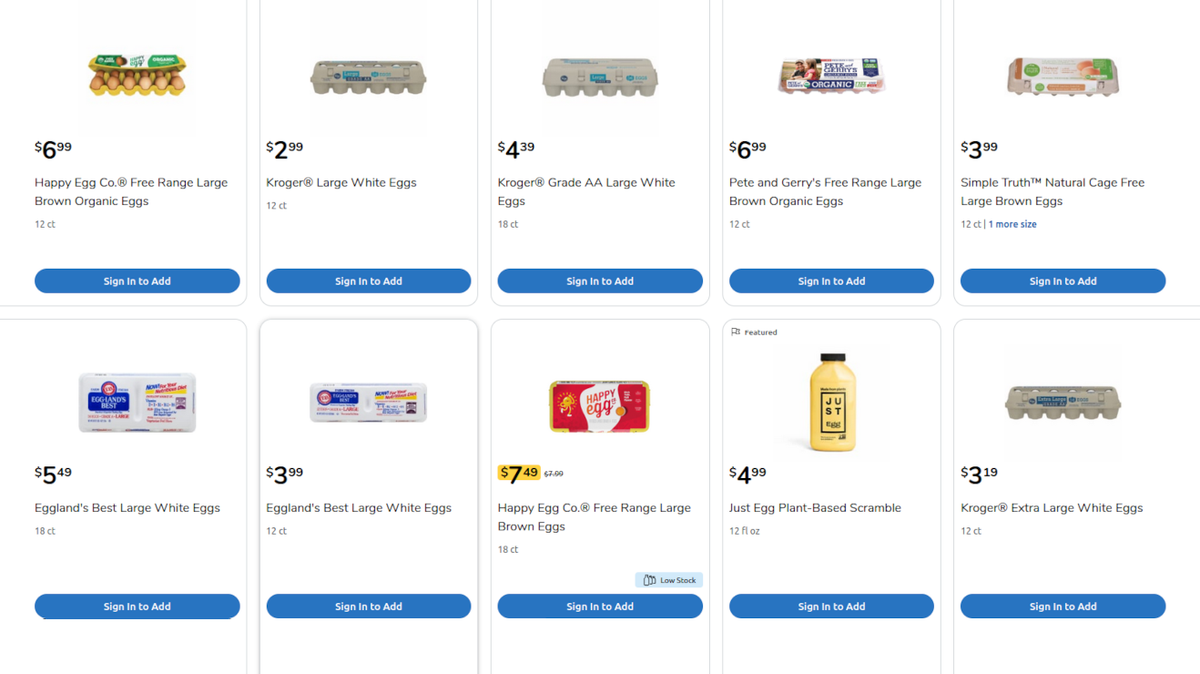This screenshot has width=1200, height=674.
Task: Sign in to add Just Egg Plant-Based Scramble
Action: click(x=831, y=606)
